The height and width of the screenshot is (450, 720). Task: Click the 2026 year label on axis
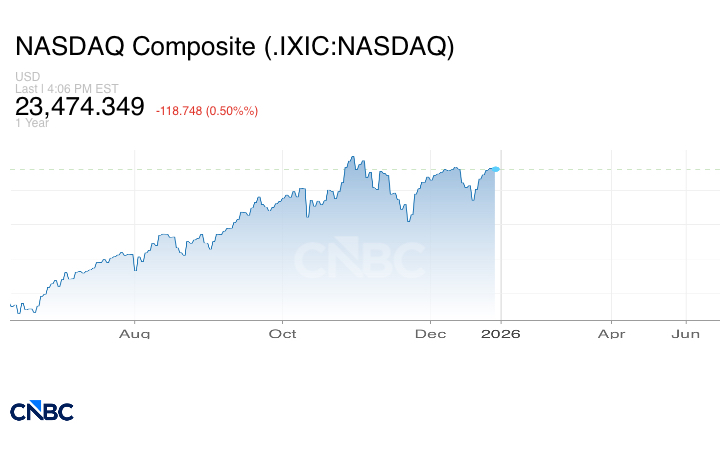[501, 333]
